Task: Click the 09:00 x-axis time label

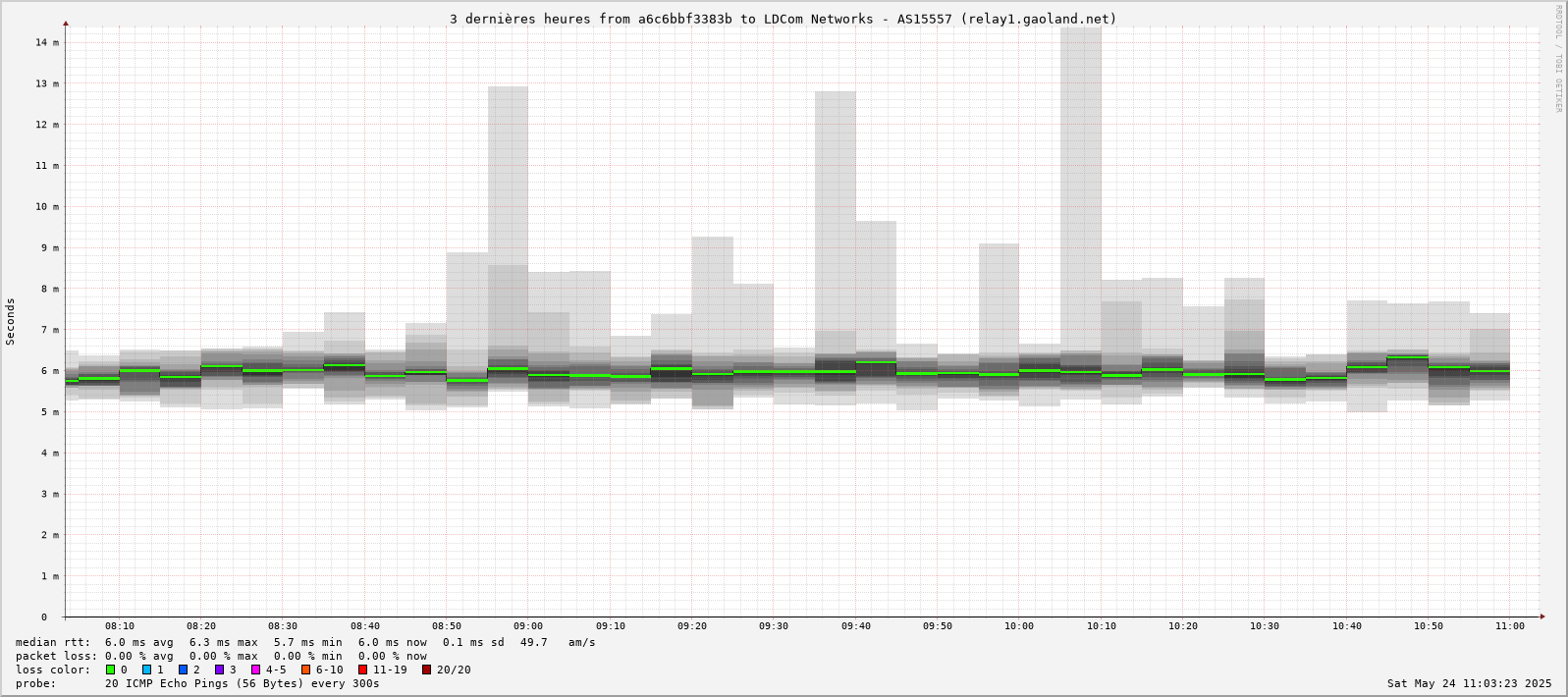Action: tap(528, 626)
